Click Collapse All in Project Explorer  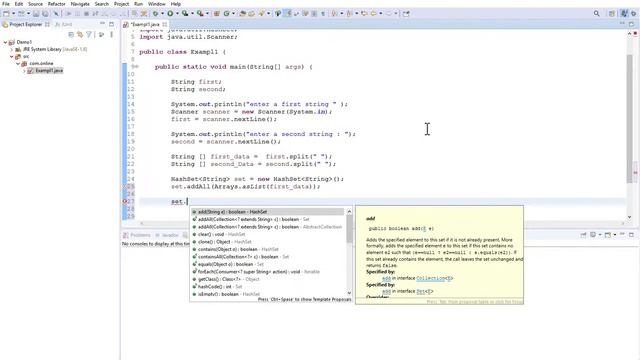(x=71, y=35)
